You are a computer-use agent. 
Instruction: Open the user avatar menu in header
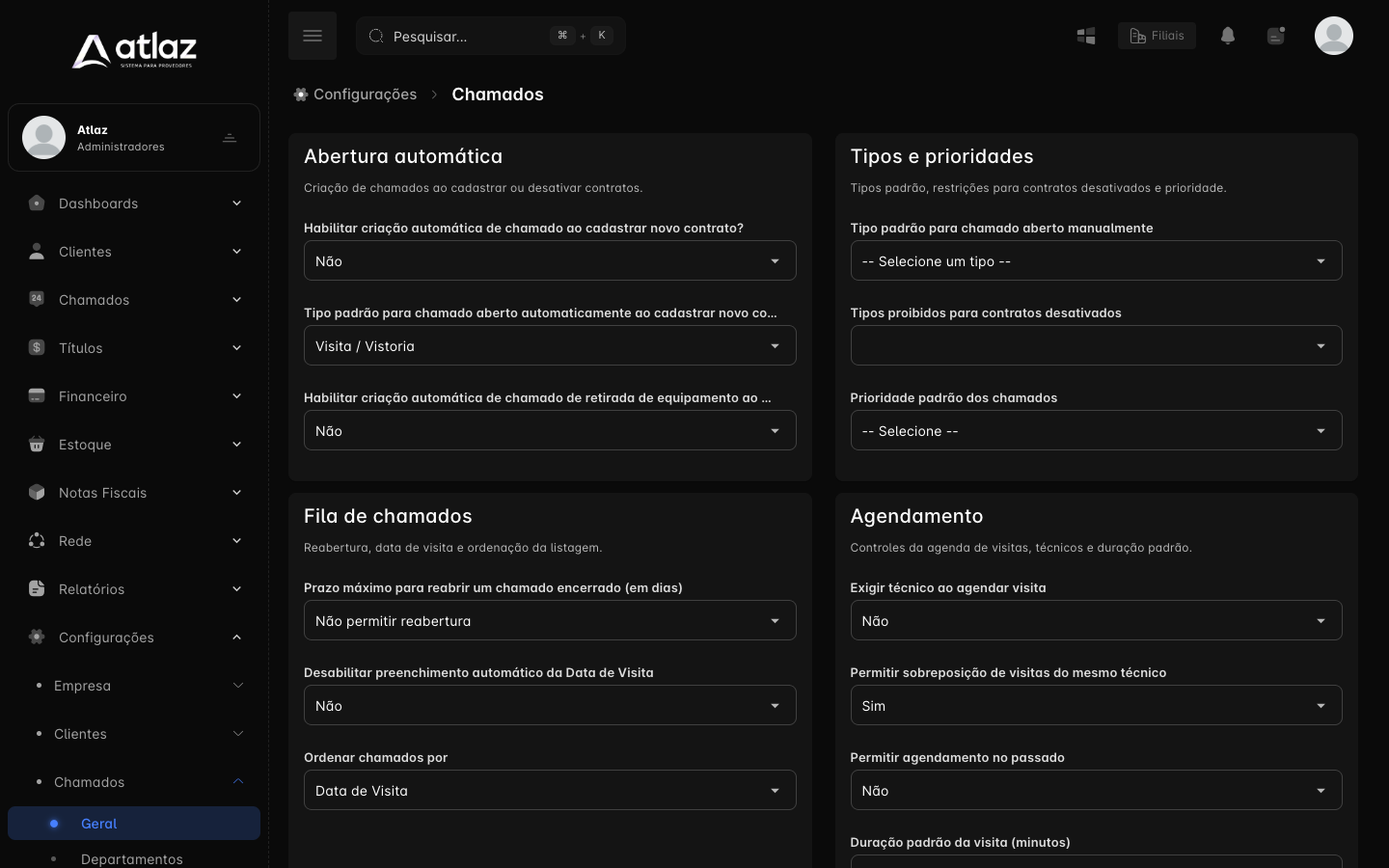tap(1334, 36)
